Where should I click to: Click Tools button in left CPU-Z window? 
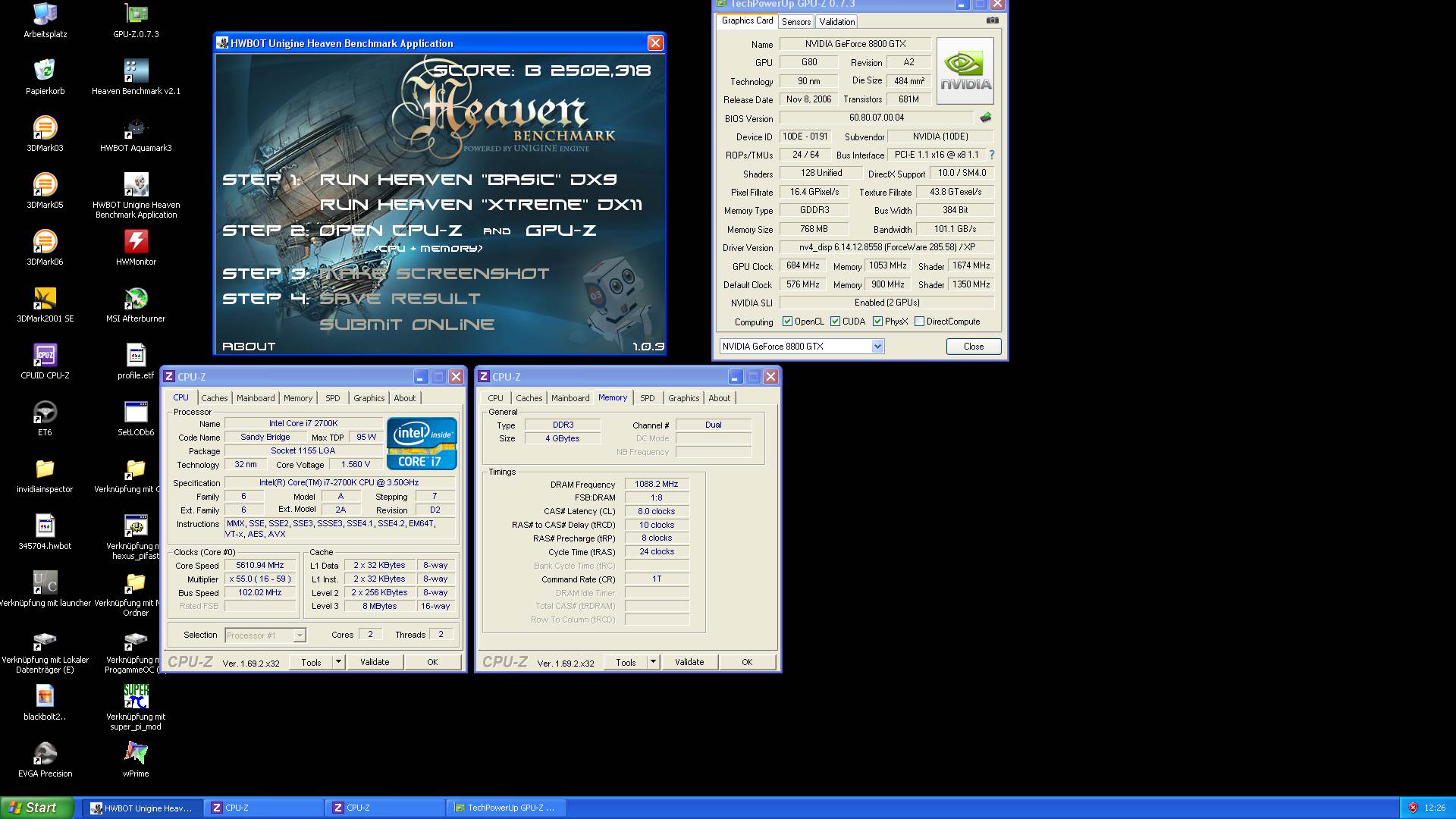click(311, 662)
